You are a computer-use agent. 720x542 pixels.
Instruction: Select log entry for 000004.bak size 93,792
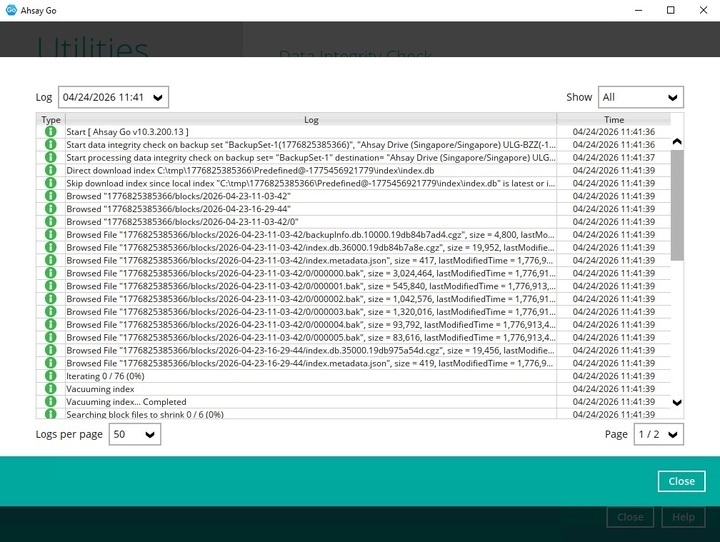point(311,325)
